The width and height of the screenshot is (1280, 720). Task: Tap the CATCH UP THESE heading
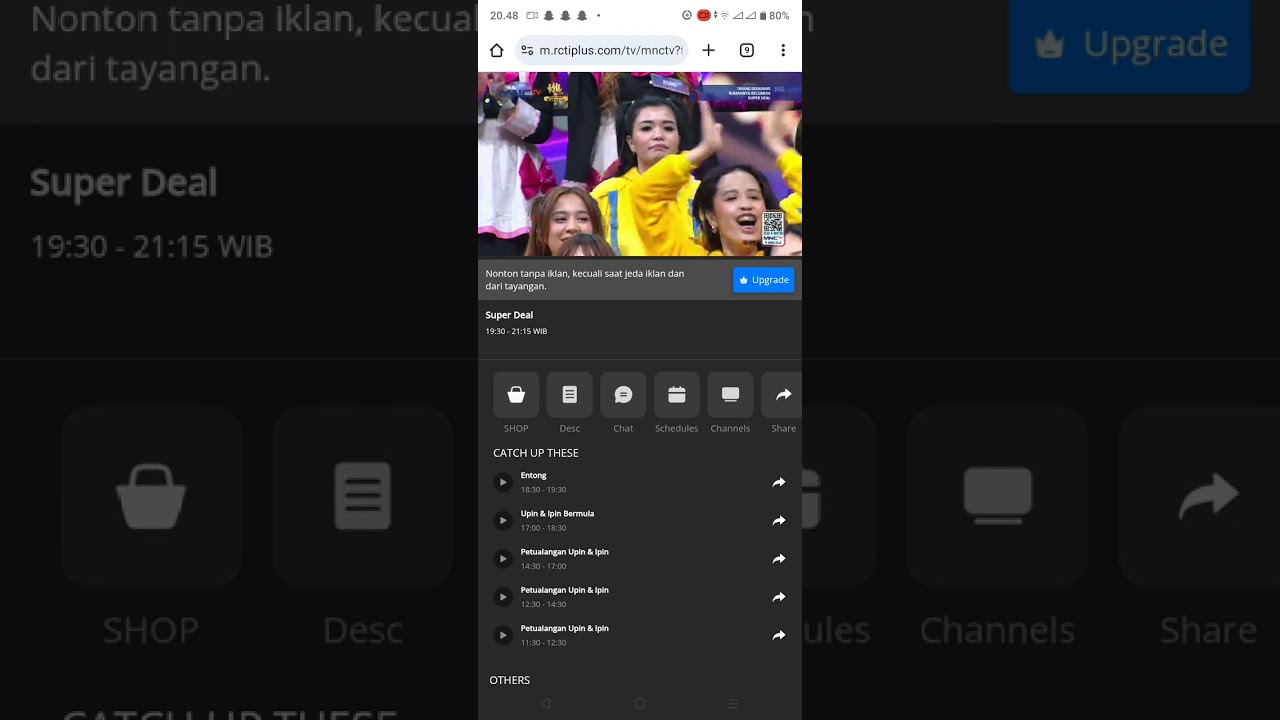coord(536,453)
